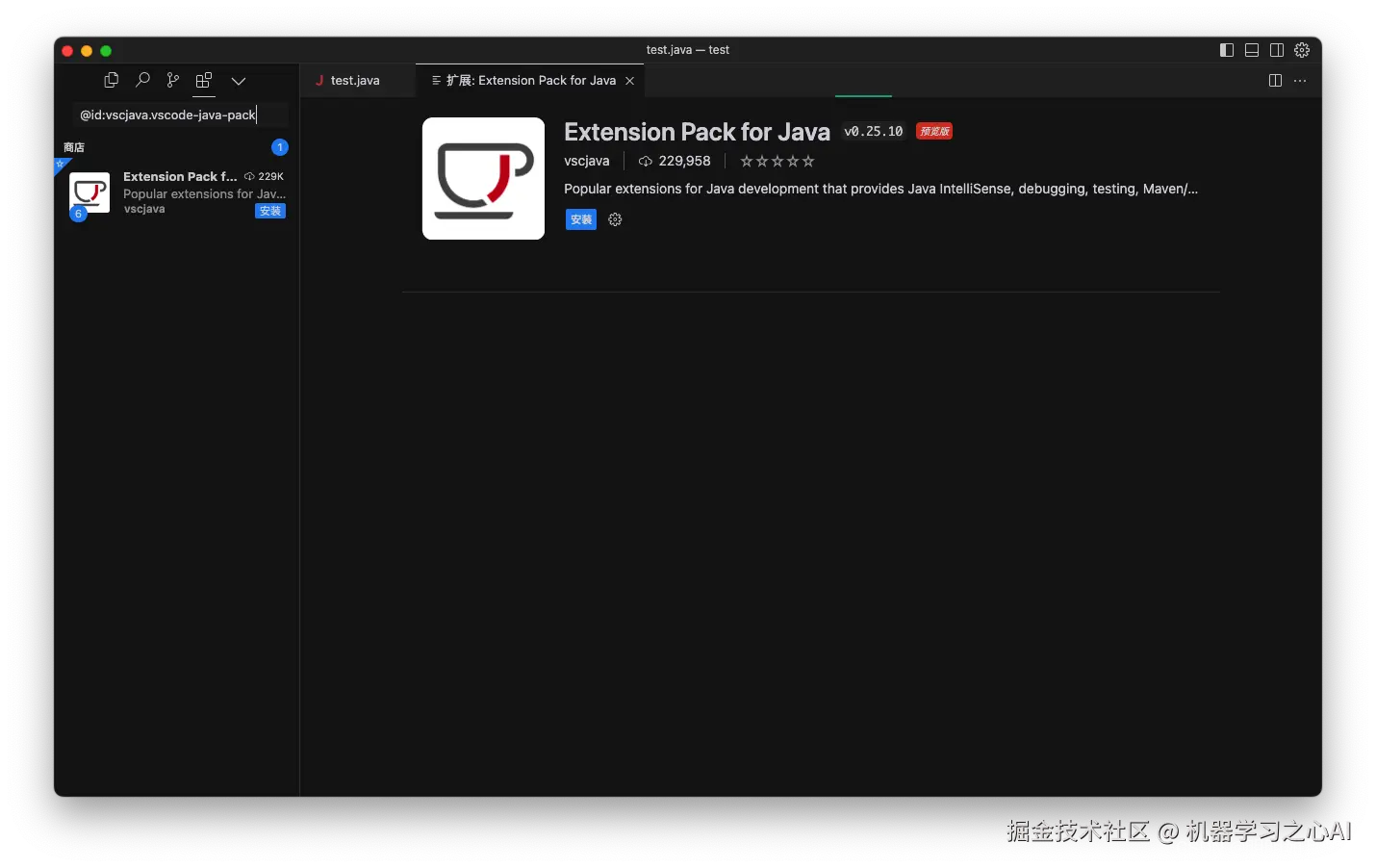Click the pack count badge numbered 6

pyautogui.click(x=79, y=214)
